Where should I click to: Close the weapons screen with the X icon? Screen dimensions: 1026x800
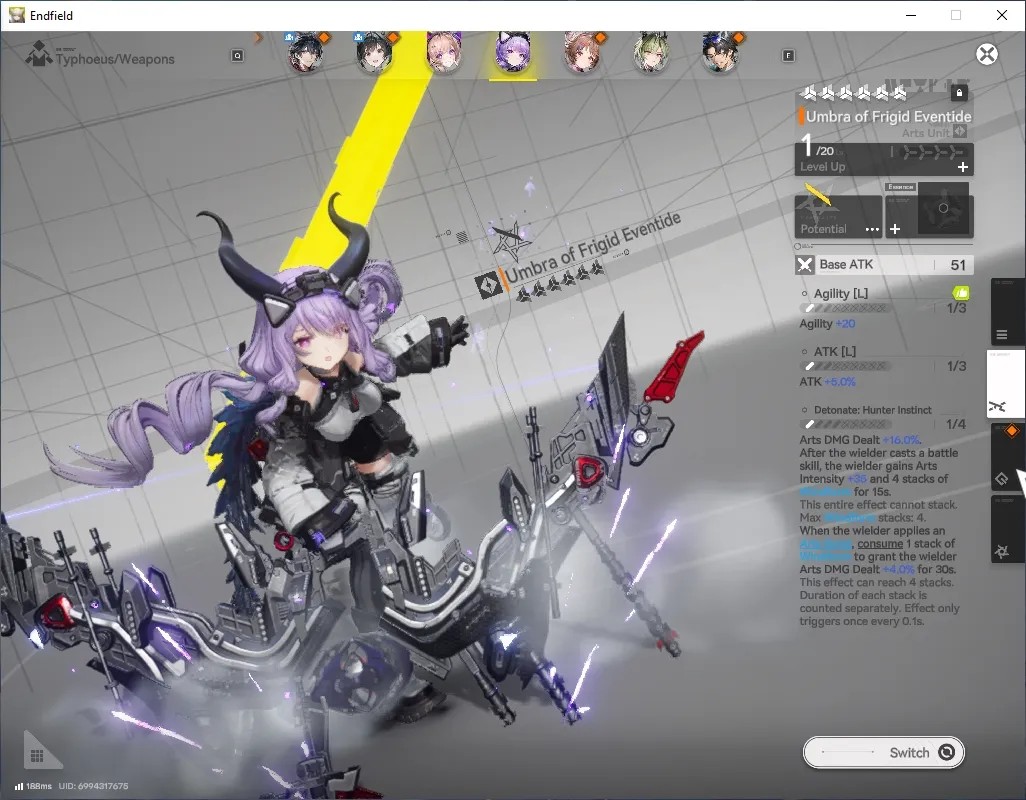[987, 54]
